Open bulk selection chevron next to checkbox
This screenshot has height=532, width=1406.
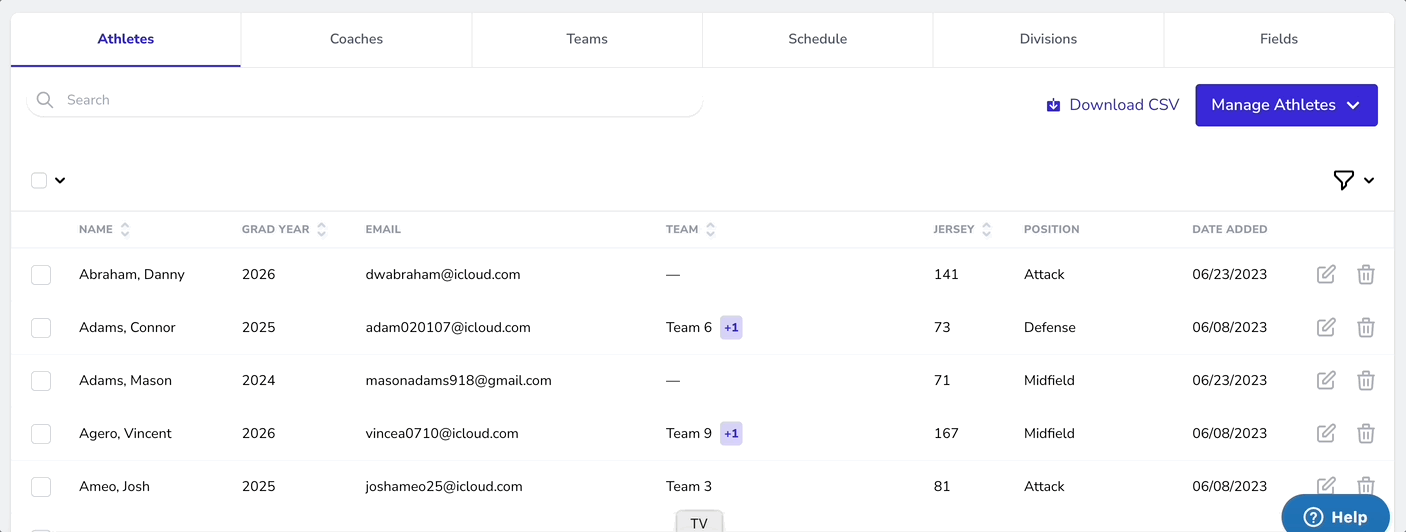pos(60,180)
